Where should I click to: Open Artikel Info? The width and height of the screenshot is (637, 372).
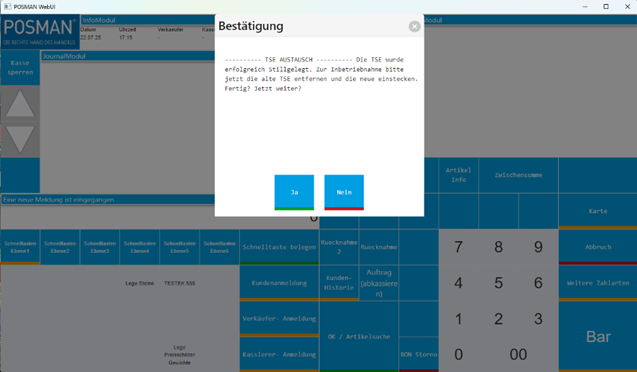(x=458, y=175)
